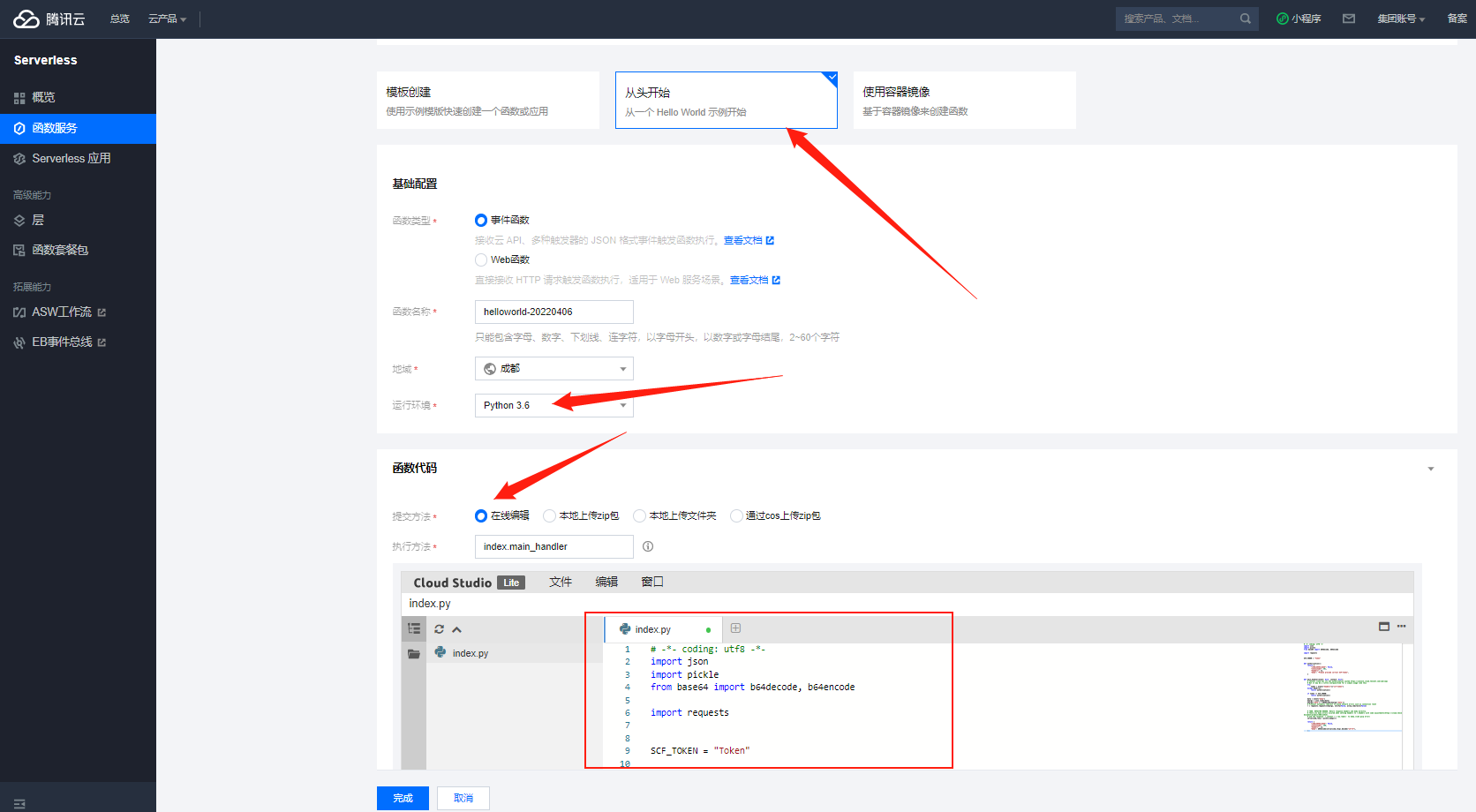Expand the 集团账号 account dropdown
The width and height of the screenshot is (1476, 812).
1401,19
